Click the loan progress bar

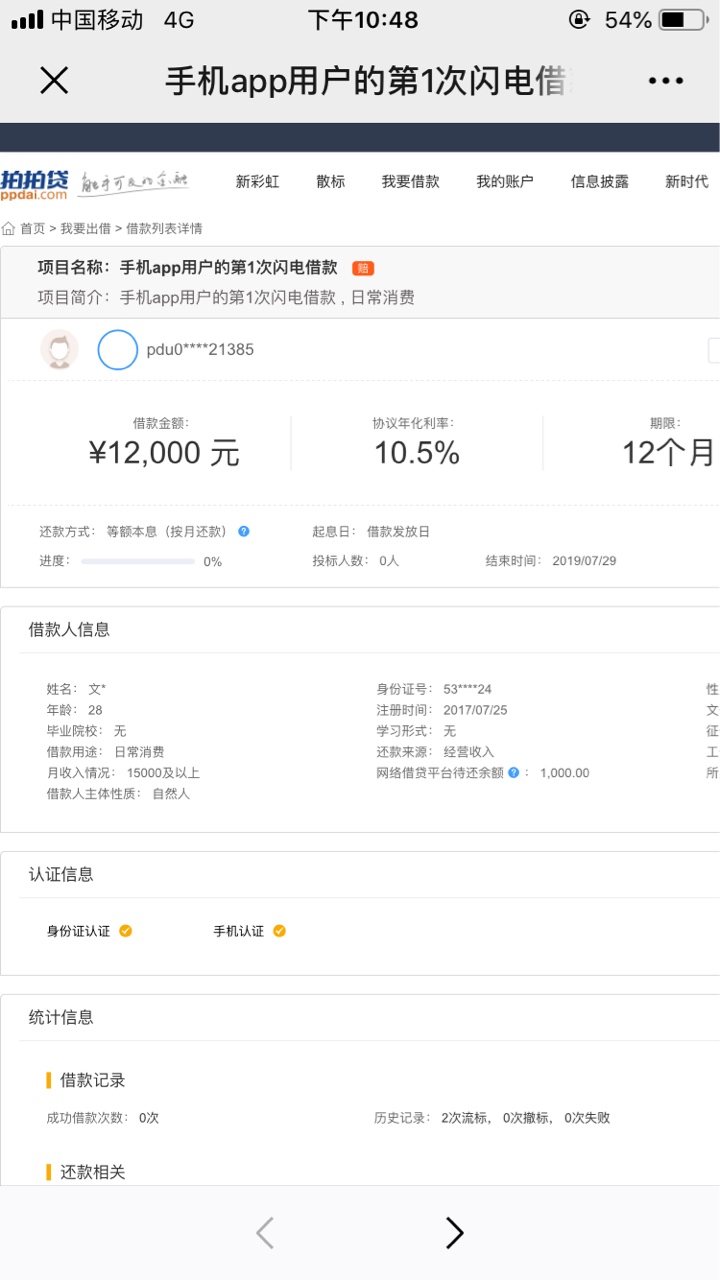138,561
